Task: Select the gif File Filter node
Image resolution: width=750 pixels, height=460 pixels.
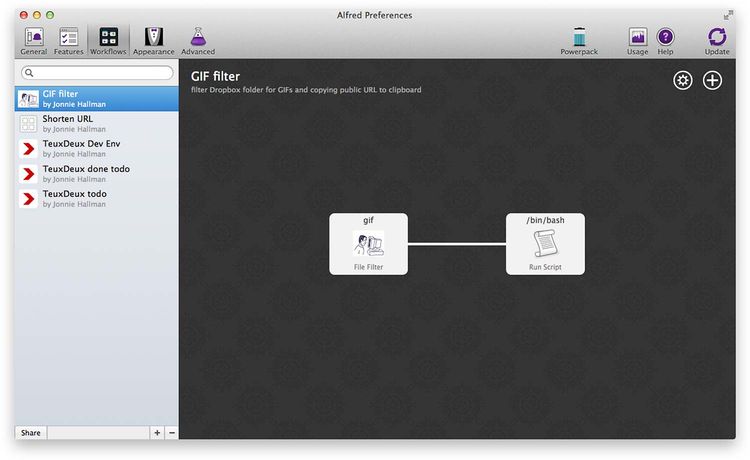Action: [x=368, y=244]
